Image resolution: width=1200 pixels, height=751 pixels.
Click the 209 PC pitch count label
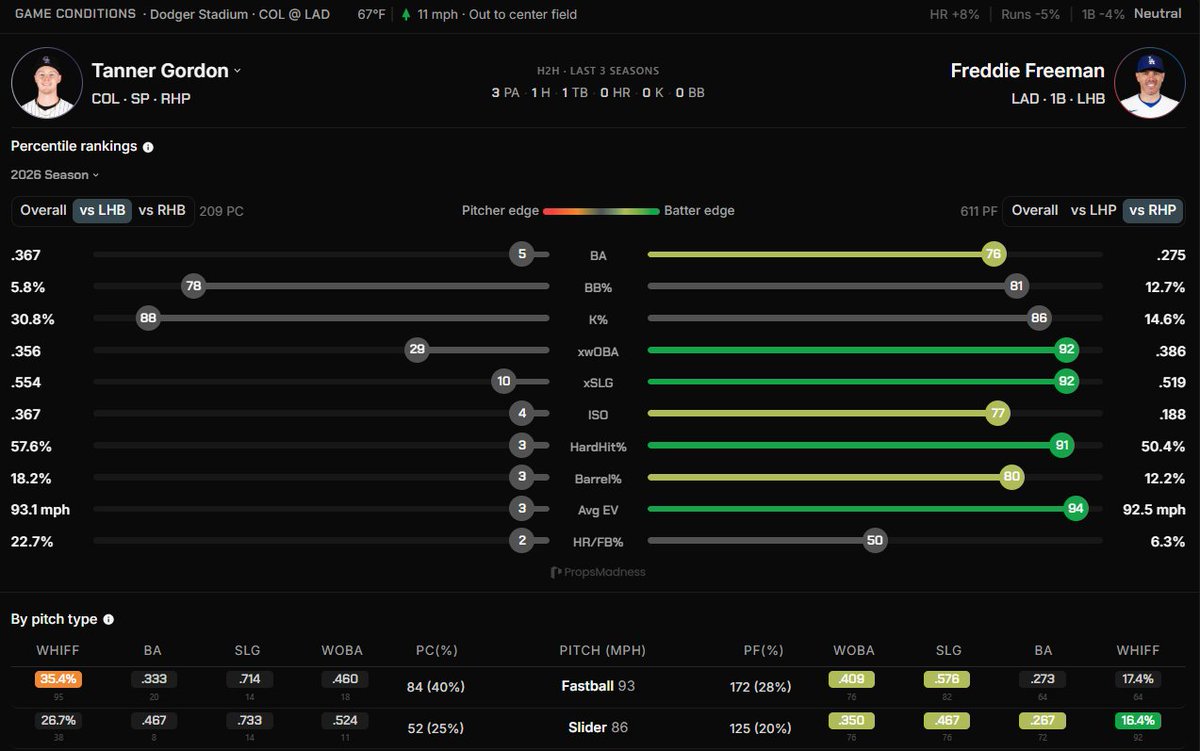click(x=221, y=211)
